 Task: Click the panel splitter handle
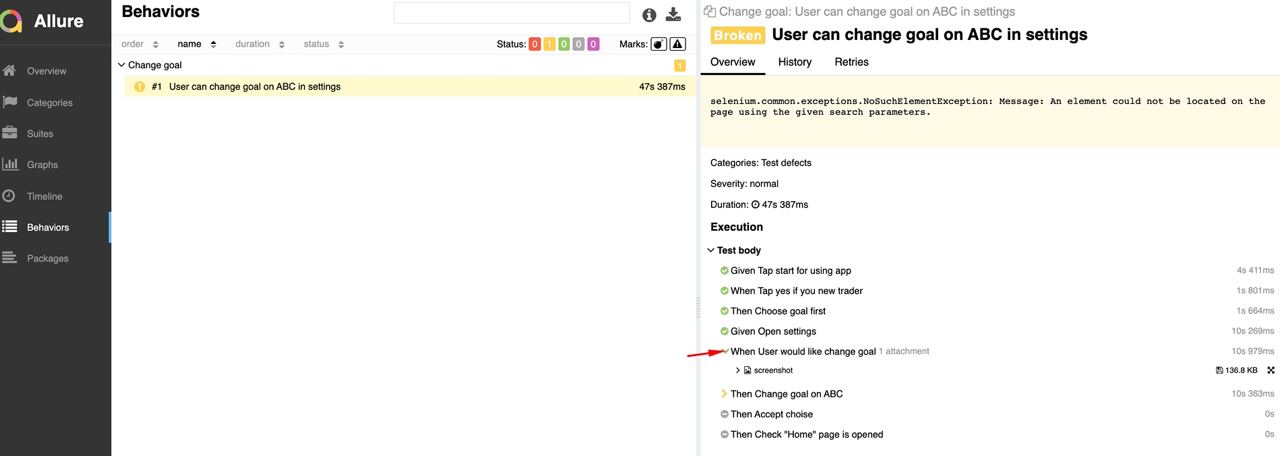pos(697,306)
